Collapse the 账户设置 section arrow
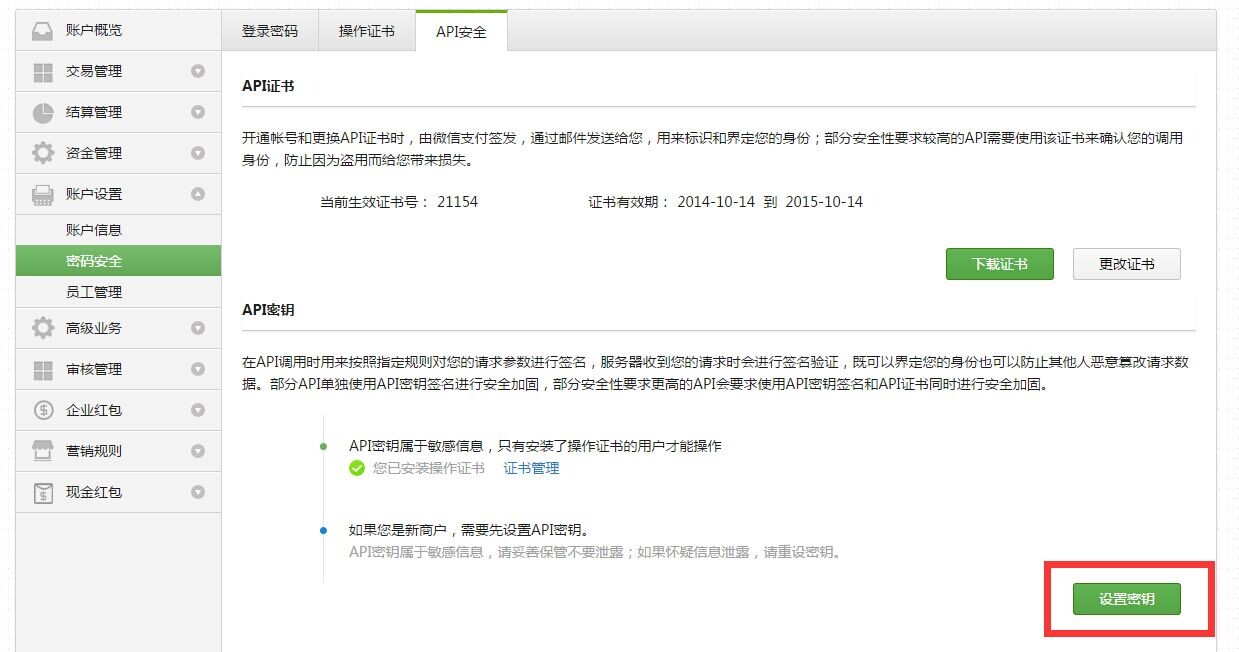Viewport: 1239px width, 652px height. pos(198,194)
